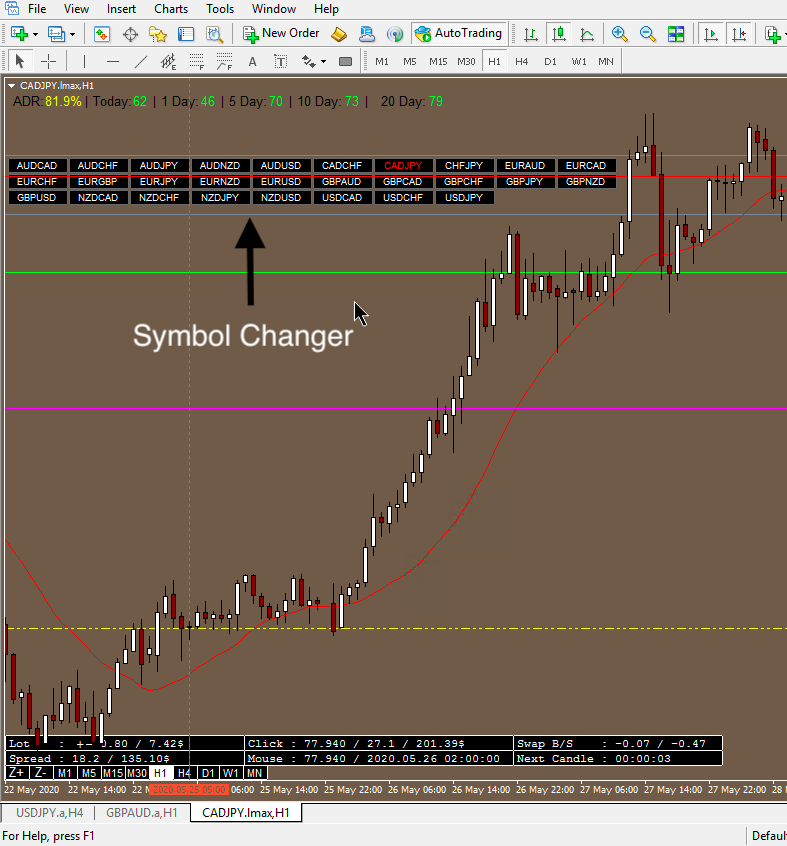The width and height of the screenshot is (787, 846).
Task: Collapse the CADJPY.lmax,H1 chart title triangle
Action: pyautogui.click(x=11, y=86)
